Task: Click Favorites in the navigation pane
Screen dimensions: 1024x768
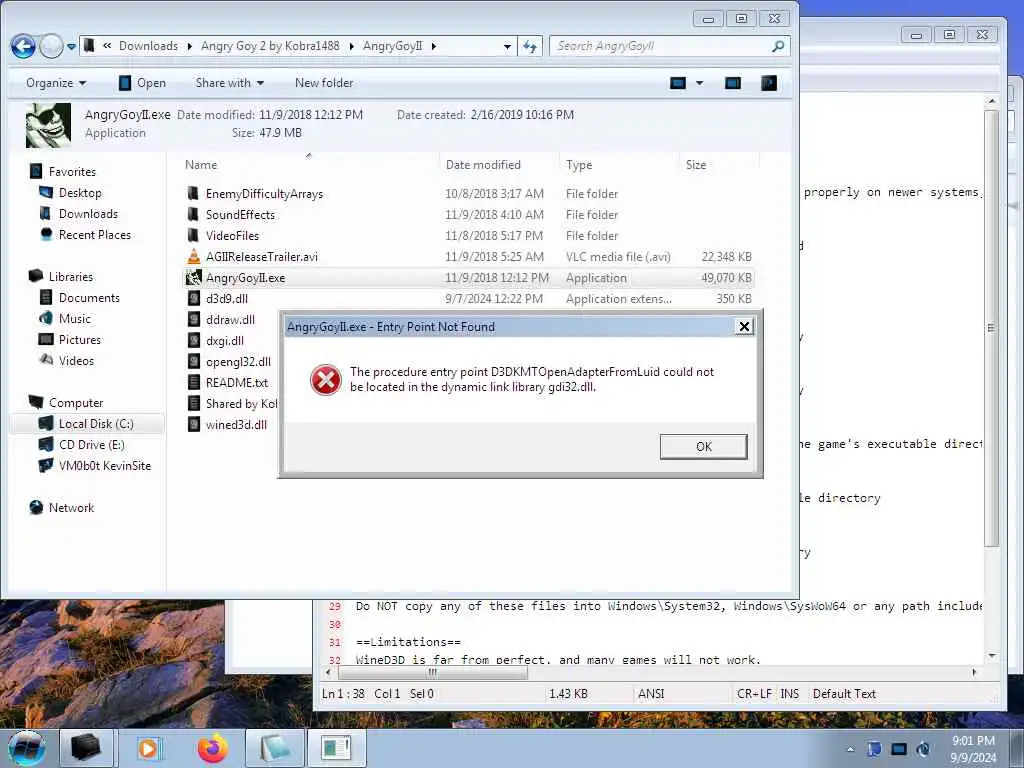Action: click(x=72, y=172)
